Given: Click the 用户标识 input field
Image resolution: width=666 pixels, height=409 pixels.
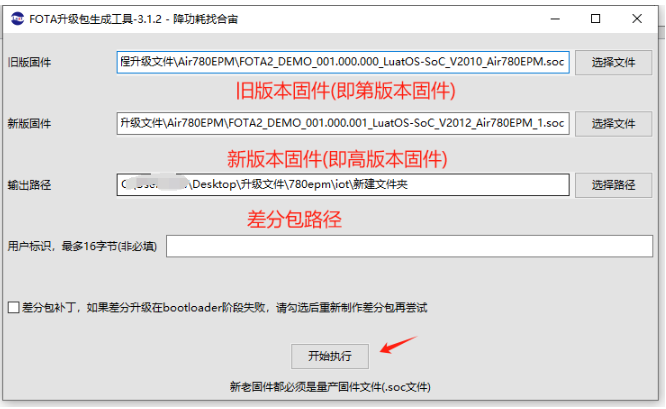Looking at the screenshot, I should tap(409, 246).
